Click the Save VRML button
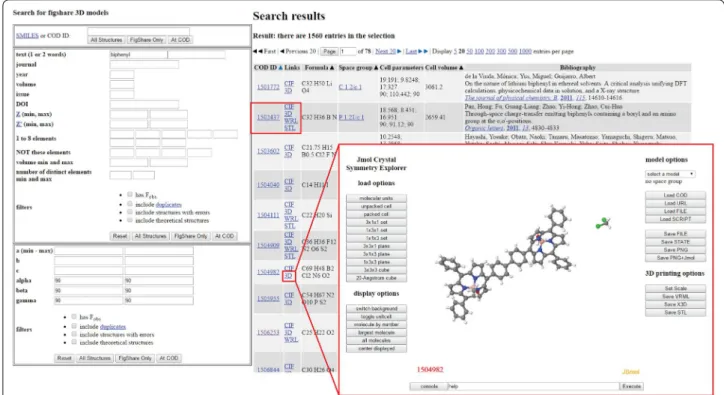The height and width of the screenshot is (395, 724). tap(675, 297)
